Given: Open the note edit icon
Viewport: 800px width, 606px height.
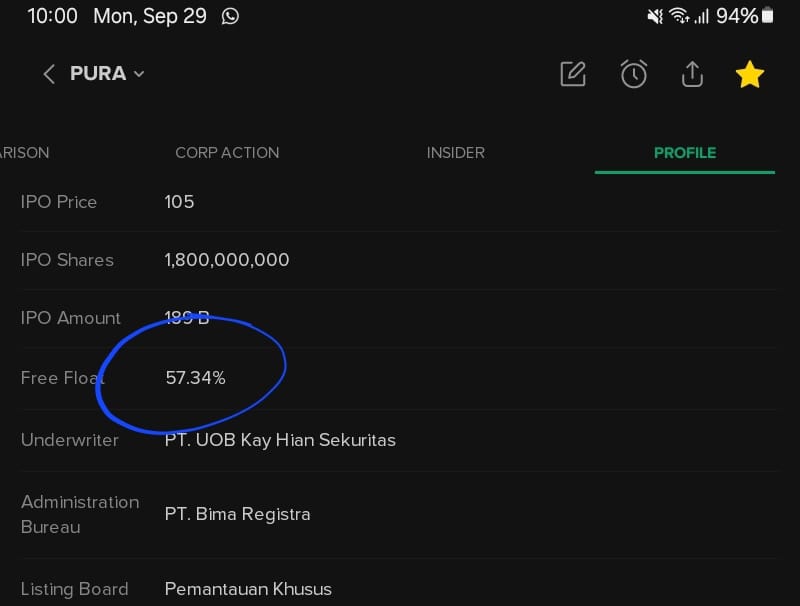Looking at the screenshot, I should point(573,74).
